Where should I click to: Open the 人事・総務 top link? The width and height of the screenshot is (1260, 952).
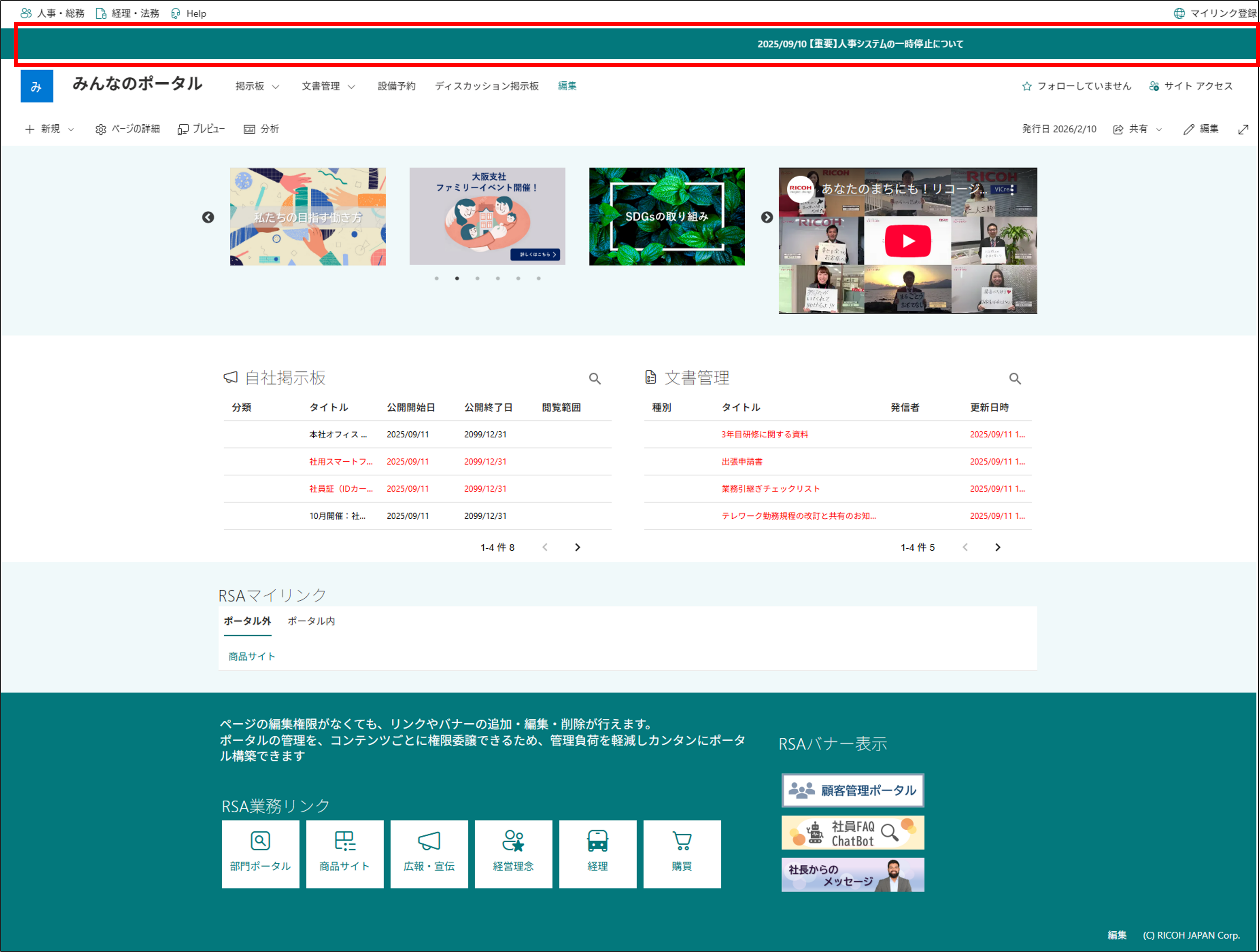[53, 13]
